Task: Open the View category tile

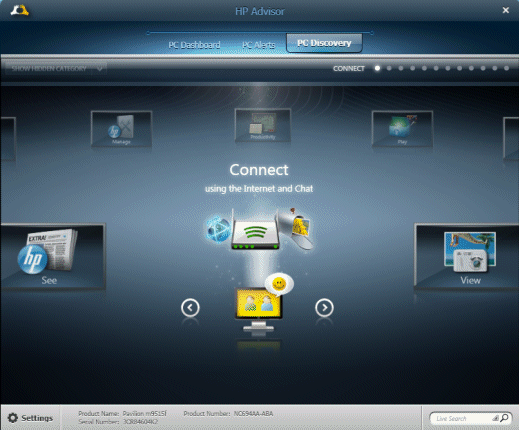Action: (467, 256)
